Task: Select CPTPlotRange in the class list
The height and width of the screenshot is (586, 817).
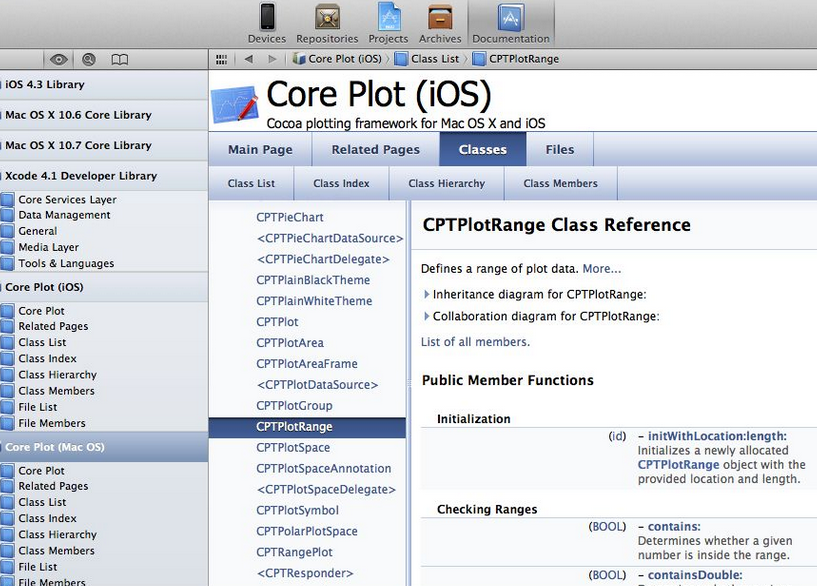Action: coord(307,427)
